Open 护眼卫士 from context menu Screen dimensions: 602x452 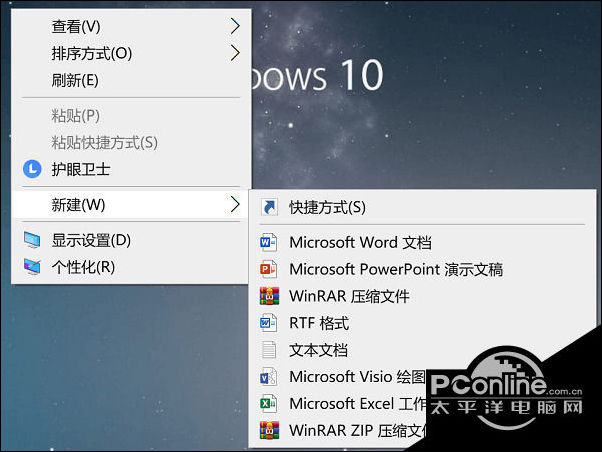131,169
